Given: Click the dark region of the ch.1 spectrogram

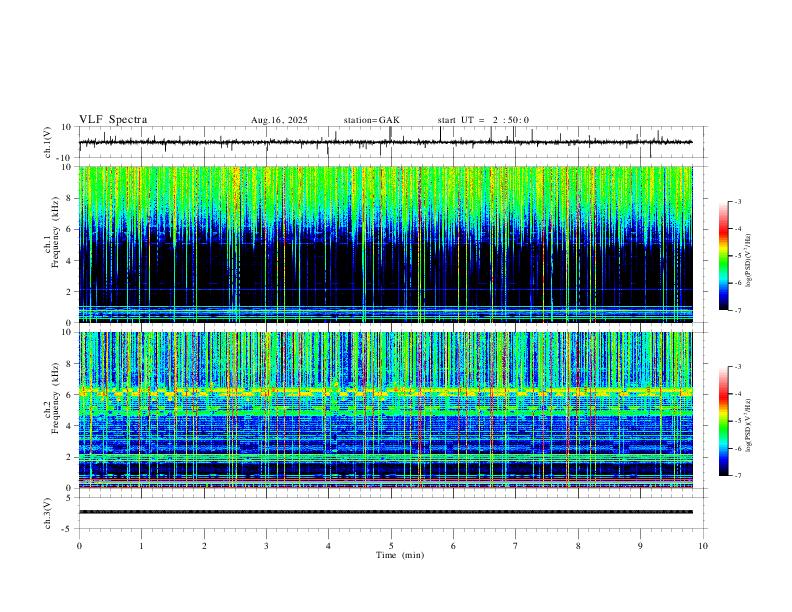Looking at the screenshot, I should click(x=385, y=273).
